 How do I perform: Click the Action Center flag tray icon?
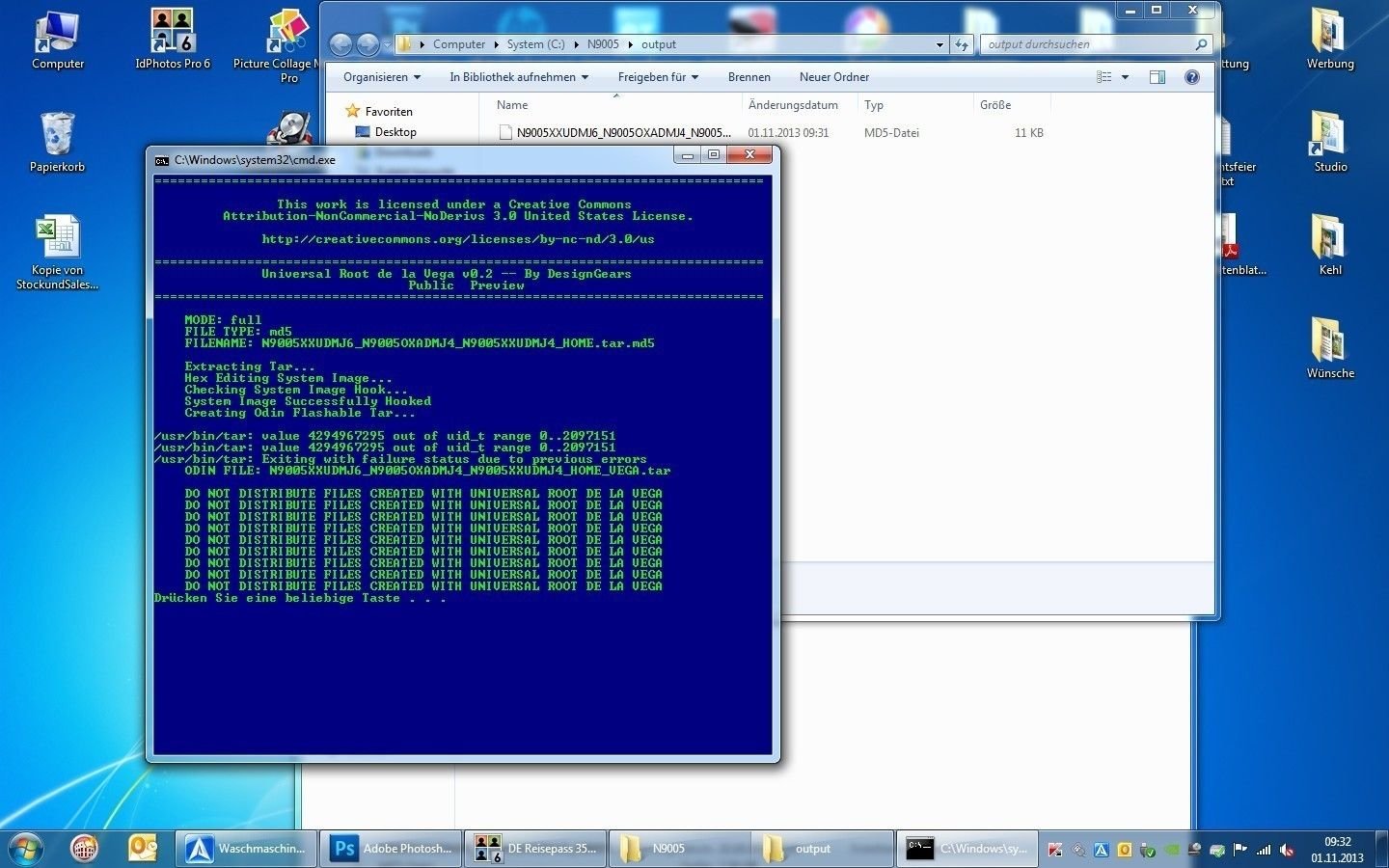pos(1240,850)
